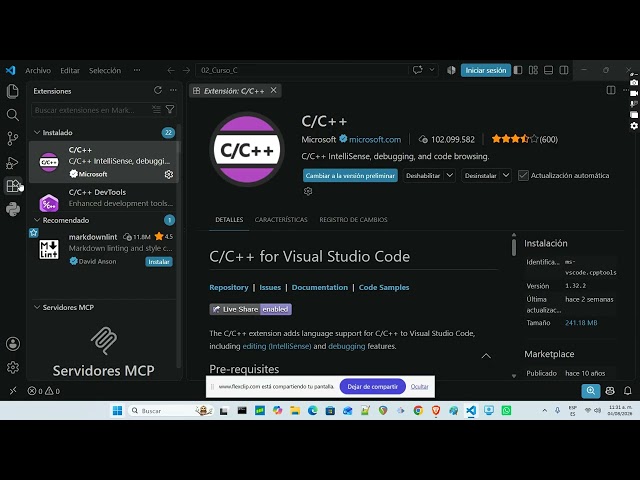Open the Repository link
Viewport: 640px width, 480px height.
(229, 287)
